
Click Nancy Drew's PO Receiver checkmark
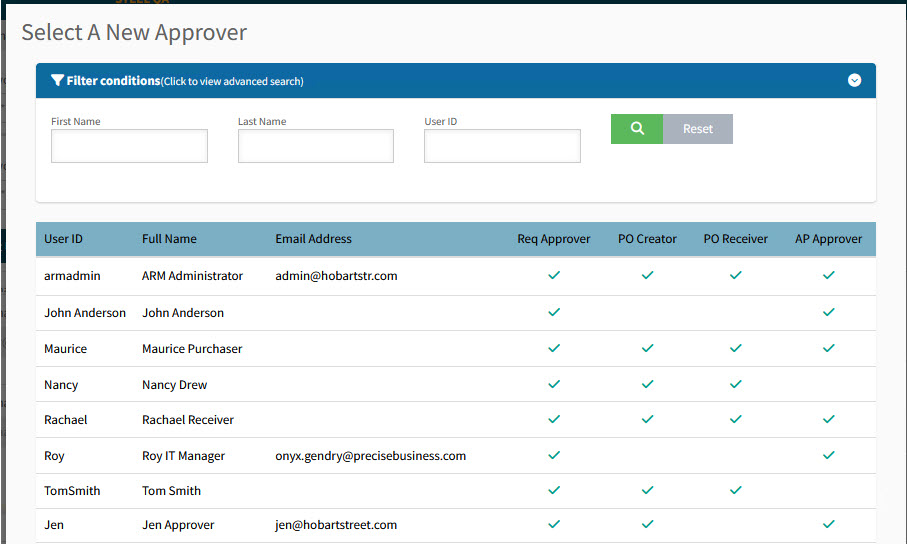pos(735,384)
